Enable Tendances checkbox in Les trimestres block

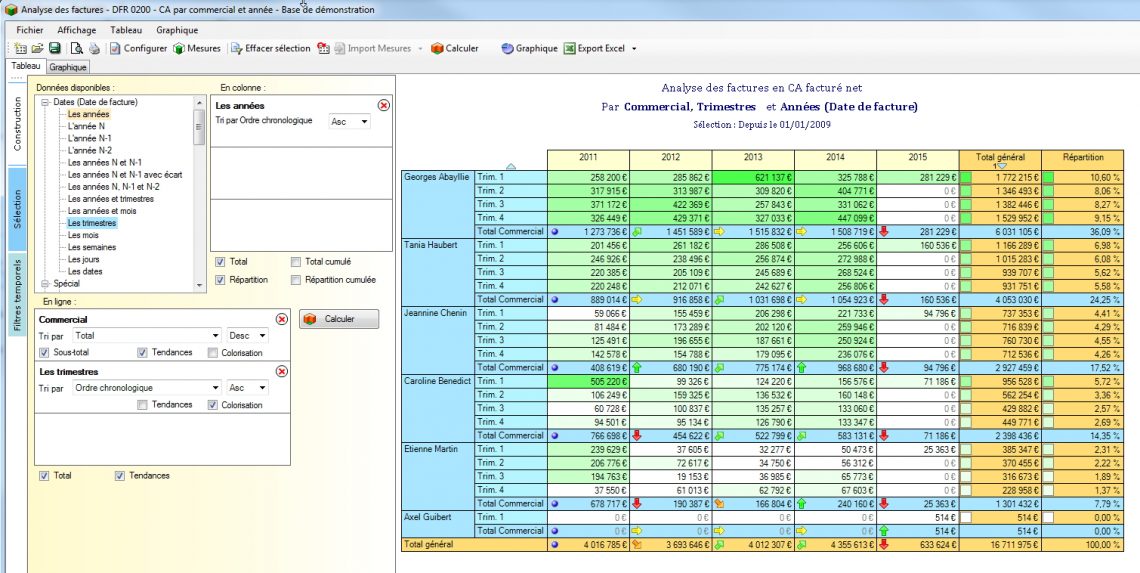point(142,405)
